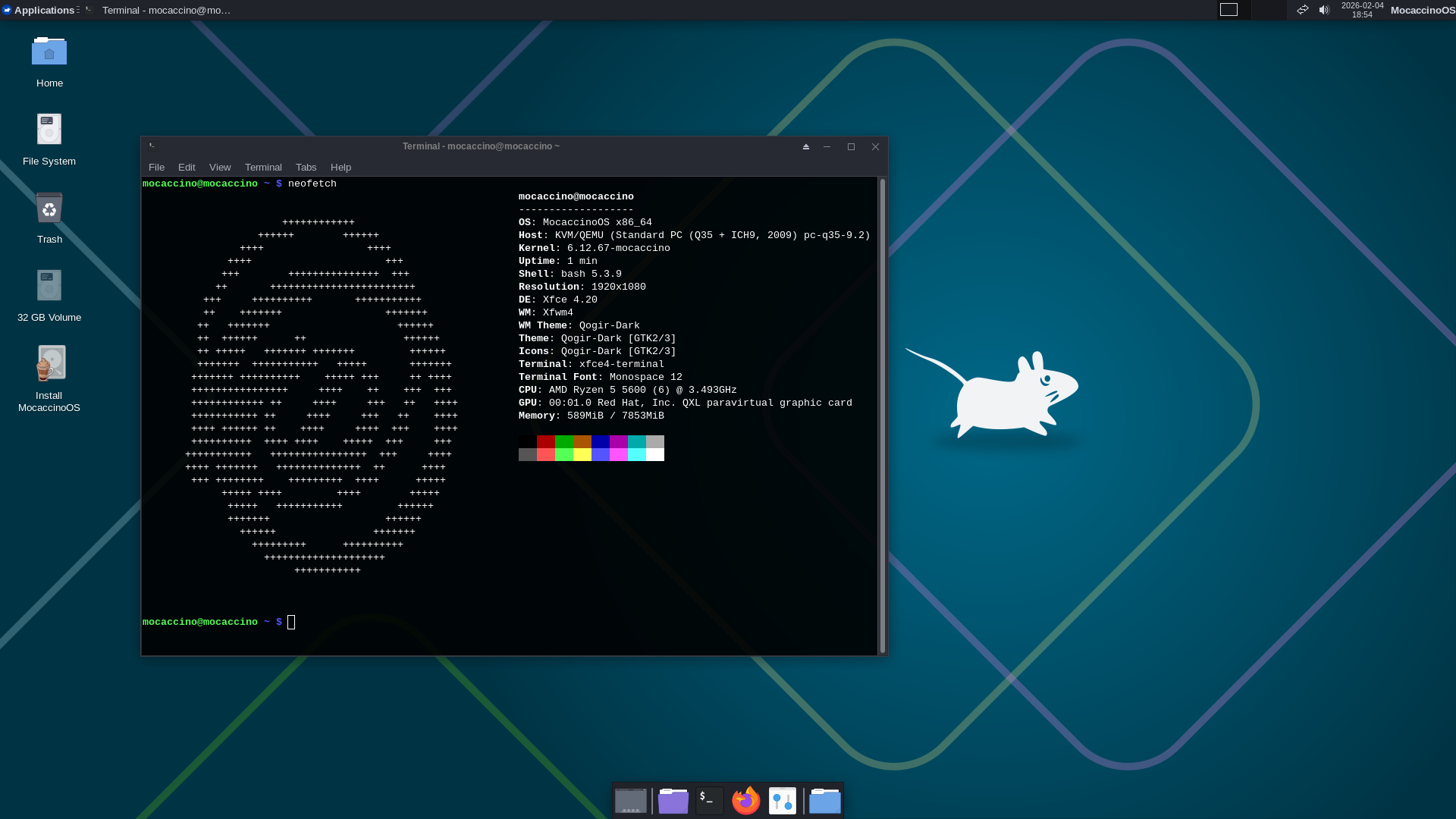Viewport: 1456px width, 819px height.
Task: Launch the terminal emulator from the dock
Action: tap(710, 801)
